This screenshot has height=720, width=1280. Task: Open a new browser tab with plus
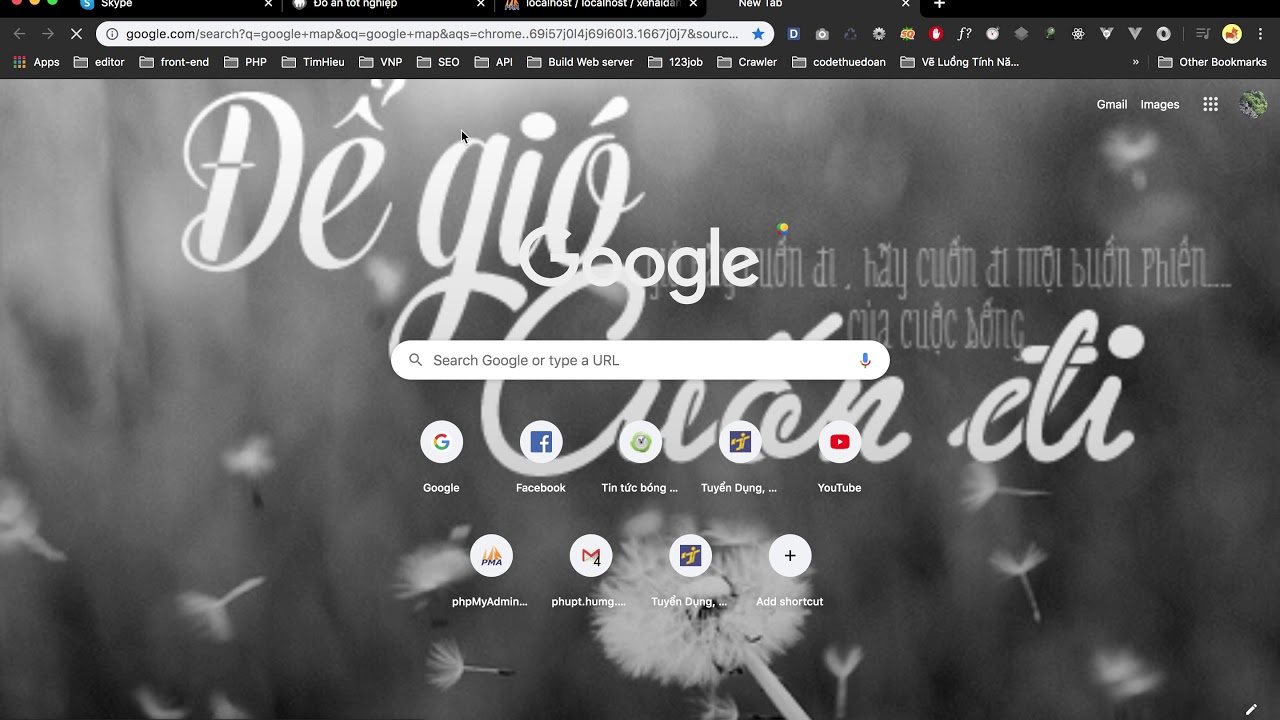coord(939,5)
